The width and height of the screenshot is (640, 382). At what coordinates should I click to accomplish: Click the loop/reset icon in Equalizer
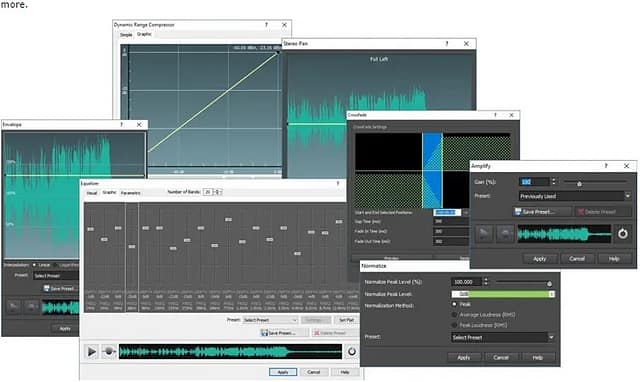[352, 351]
